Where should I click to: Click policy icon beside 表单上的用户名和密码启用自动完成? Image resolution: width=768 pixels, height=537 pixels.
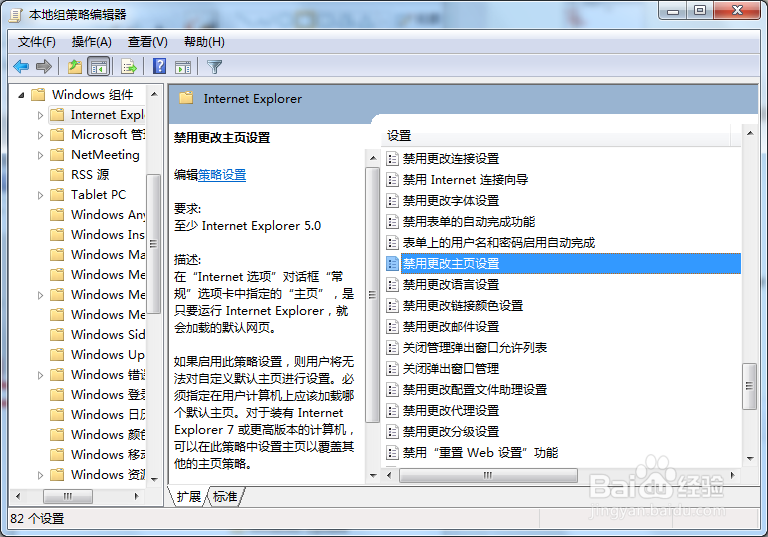392,243
